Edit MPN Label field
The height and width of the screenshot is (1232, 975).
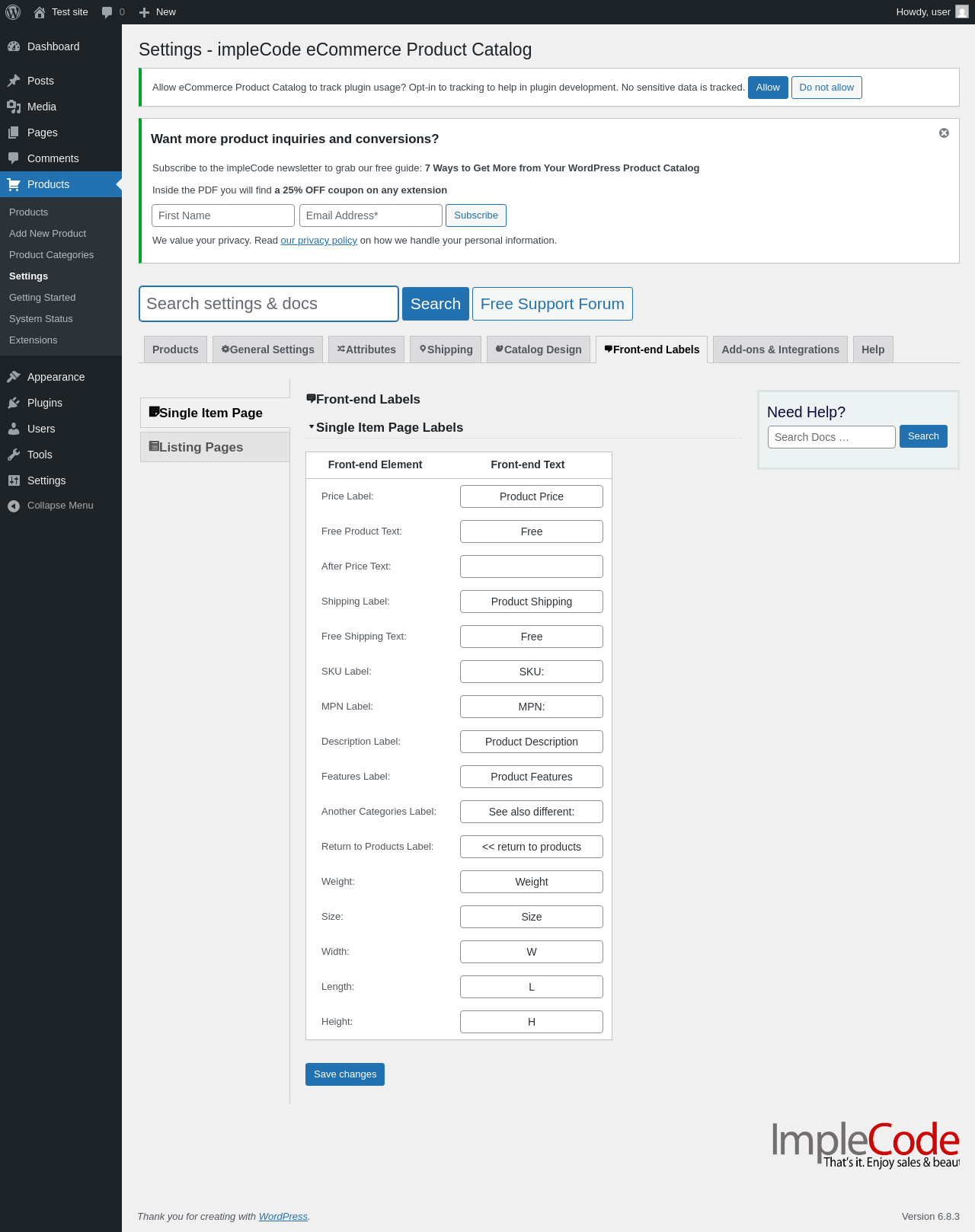532,707
